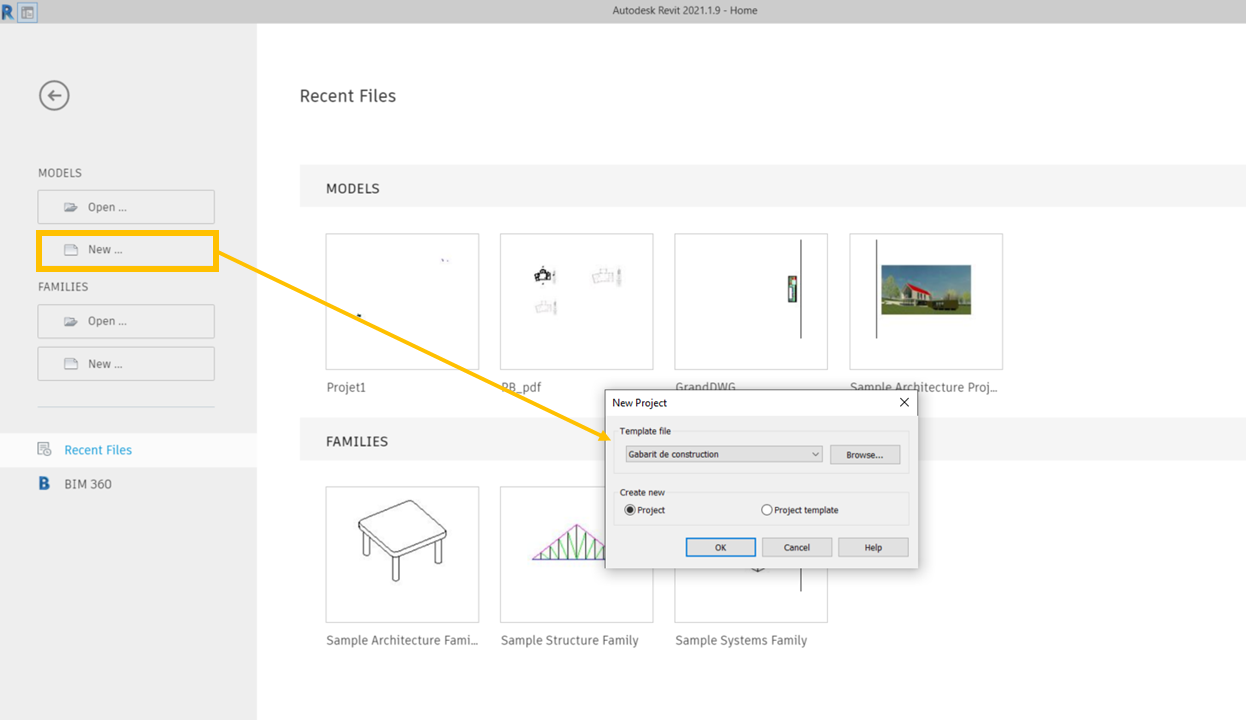This screenshot has width=1246, height=720.
Task: Click the 'Projet1' file name
Action: tap(347, 387)
